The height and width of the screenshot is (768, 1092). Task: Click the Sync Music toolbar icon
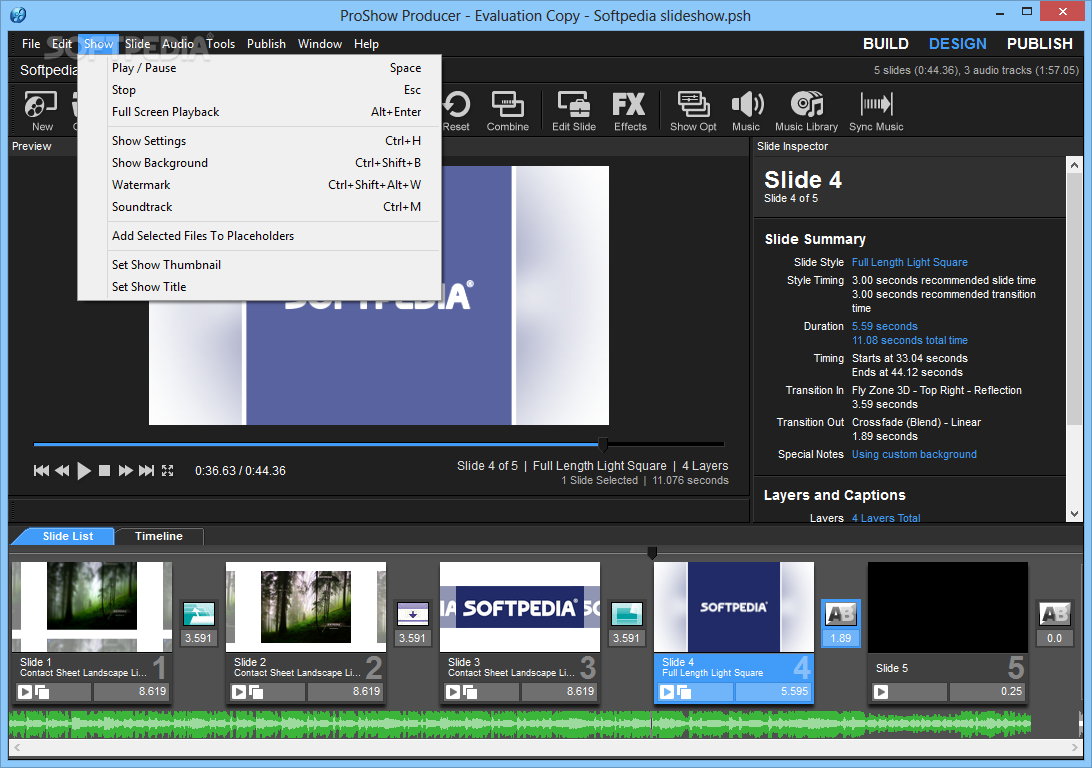pyautogui.click(x=876, y=110)
